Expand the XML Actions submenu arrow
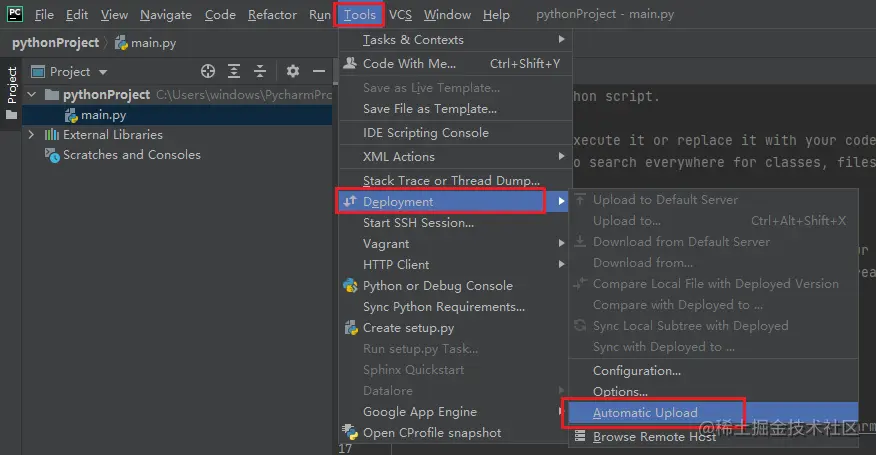The image size is (876, 455). pos(561,156)
